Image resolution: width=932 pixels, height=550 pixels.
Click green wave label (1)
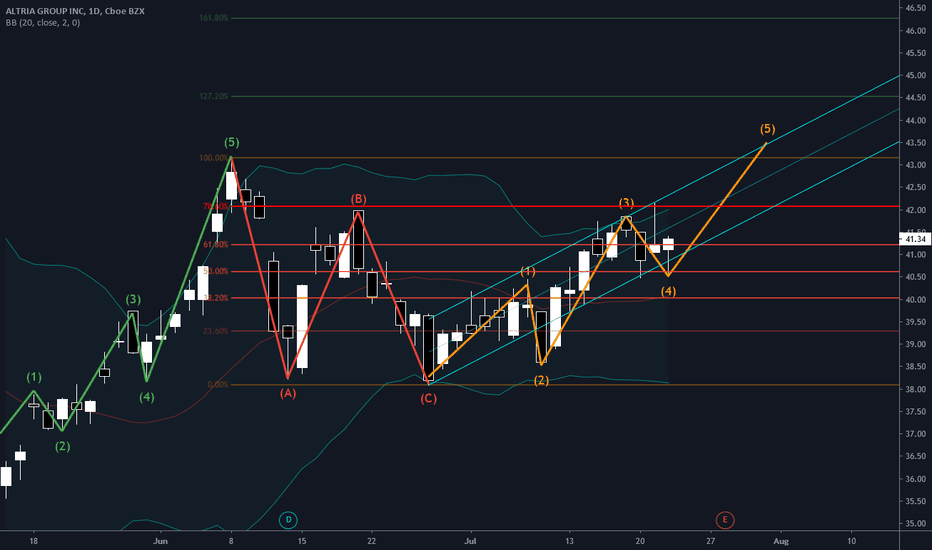[x=34, y=377]
